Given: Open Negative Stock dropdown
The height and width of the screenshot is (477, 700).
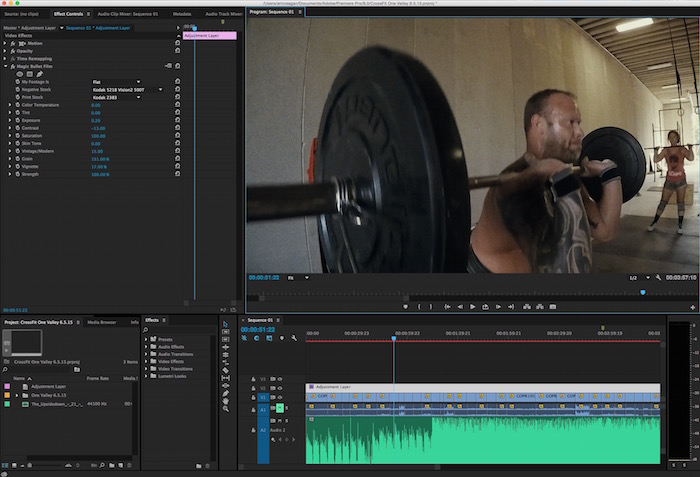Looking at the screenshot, I should [x=127, y=89].
